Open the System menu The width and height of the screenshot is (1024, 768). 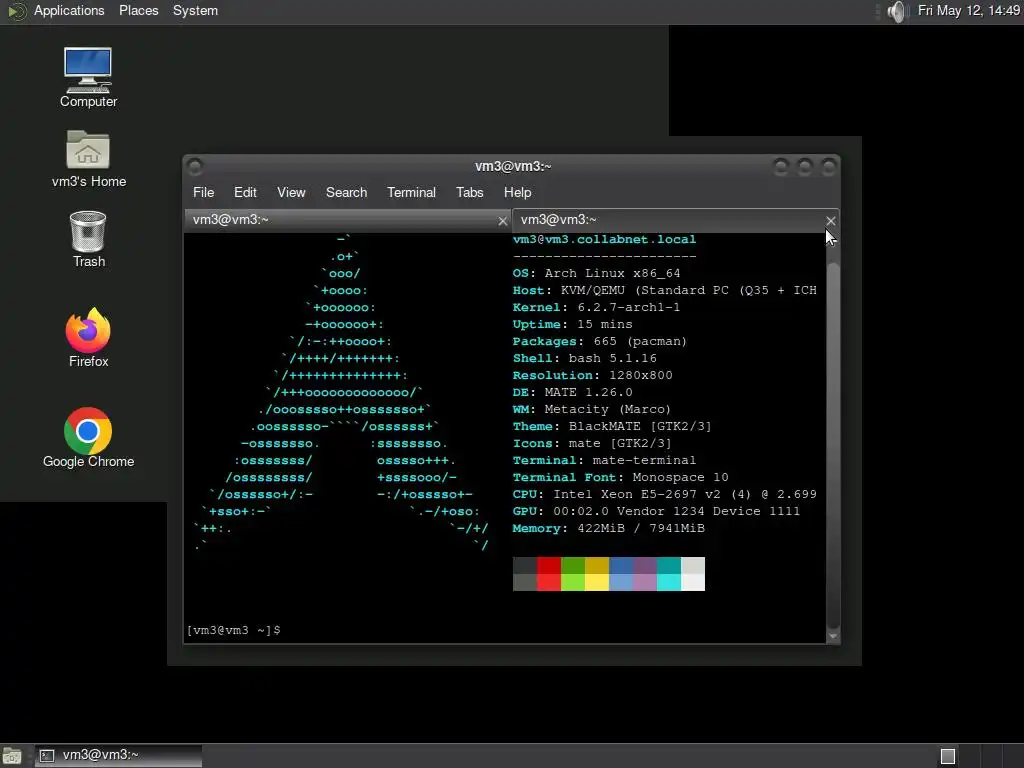[x=195, y=11]
